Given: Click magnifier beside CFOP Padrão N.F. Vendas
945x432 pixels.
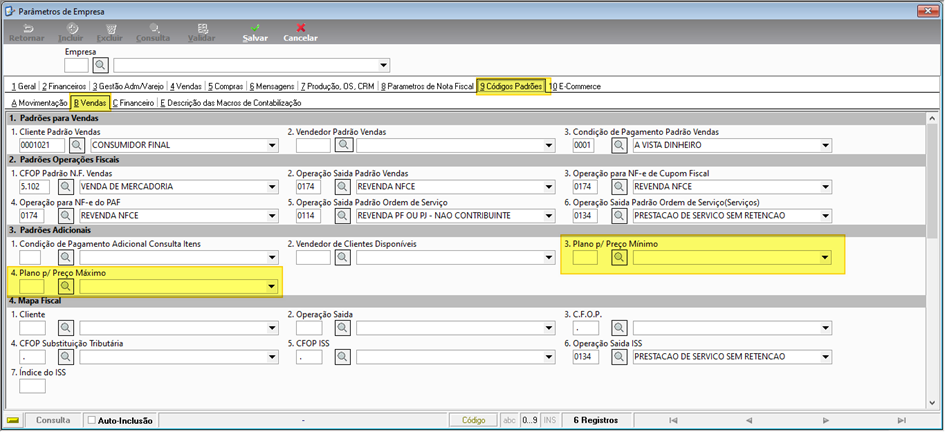Looking at the screenshot, I should (x=65, y=186).
